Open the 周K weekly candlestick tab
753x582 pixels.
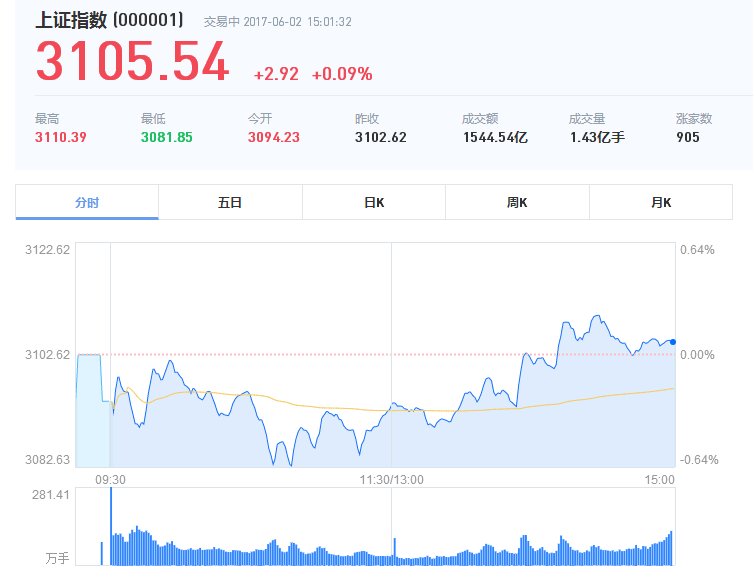pos(517,202)
